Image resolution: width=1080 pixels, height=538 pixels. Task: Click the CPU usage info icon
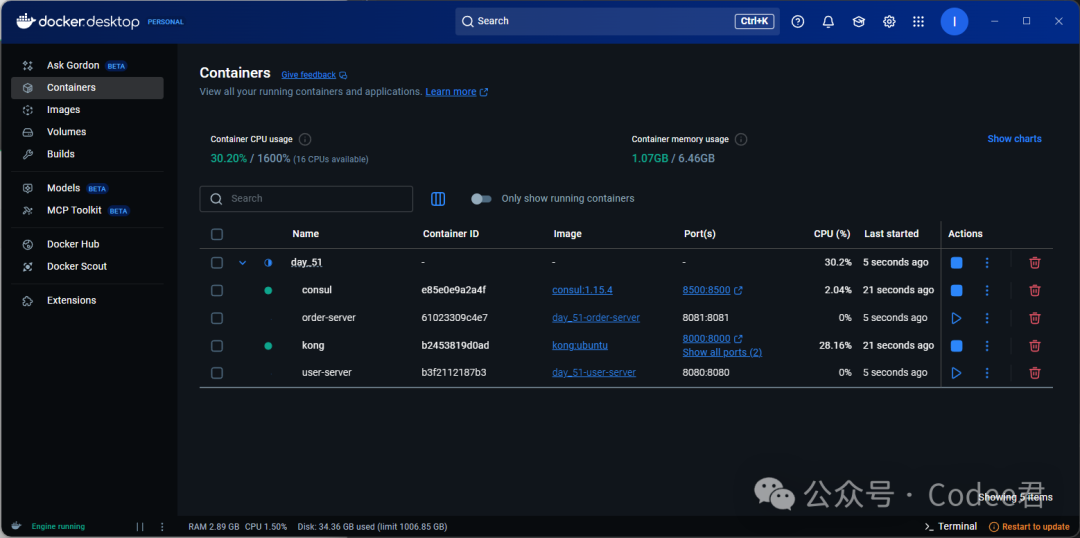point(305,139)
